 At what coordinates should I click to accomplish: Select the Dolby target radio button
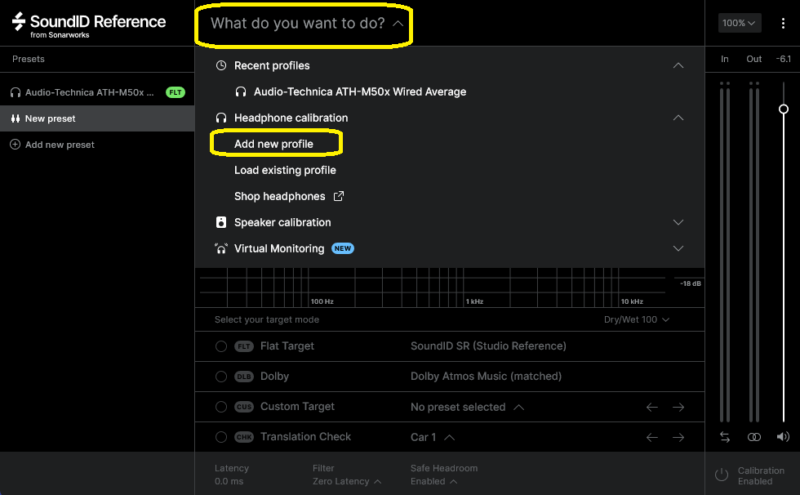tap(221, 377)
